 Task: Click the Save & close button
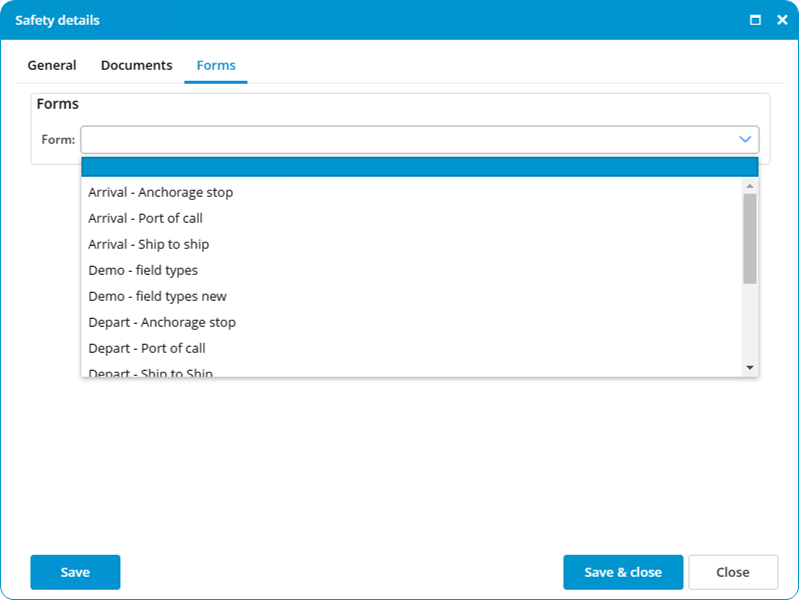click(623, 572)
